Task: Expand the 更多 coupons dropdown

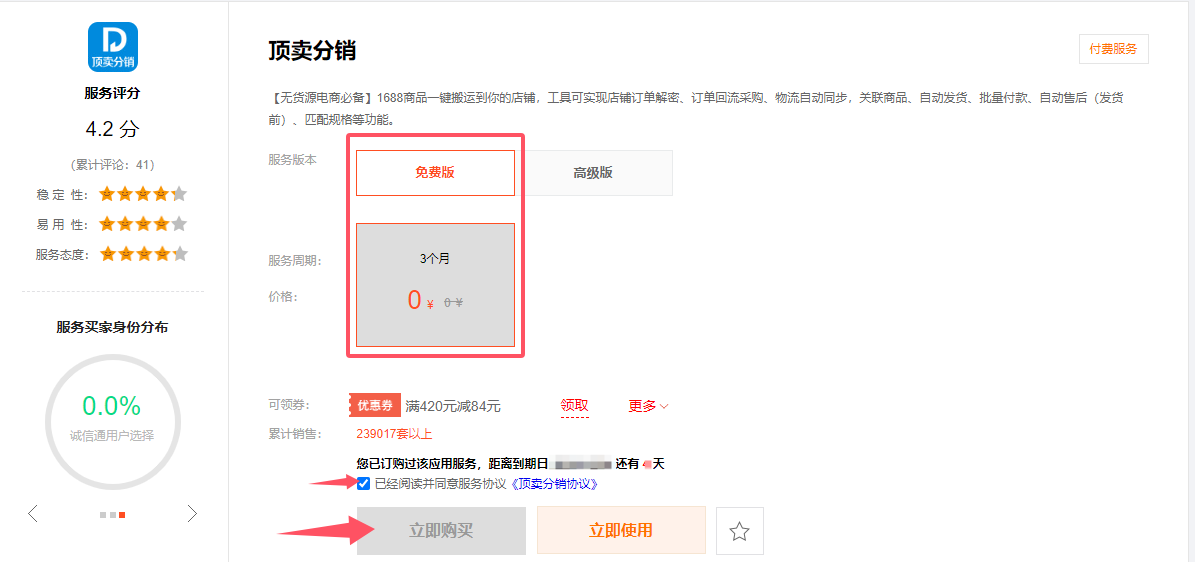Action: tap(648, 406)
